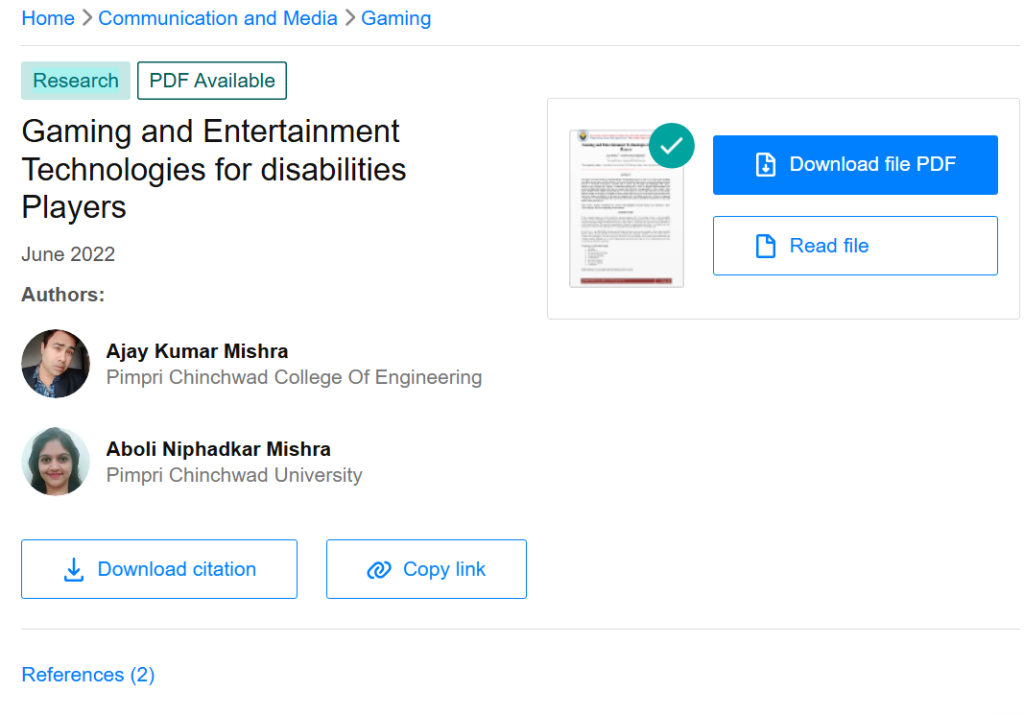Click the green checkmark badge on the PDF preview
This screenshot has width=1024, height=715.
click(x=671, y=145)
